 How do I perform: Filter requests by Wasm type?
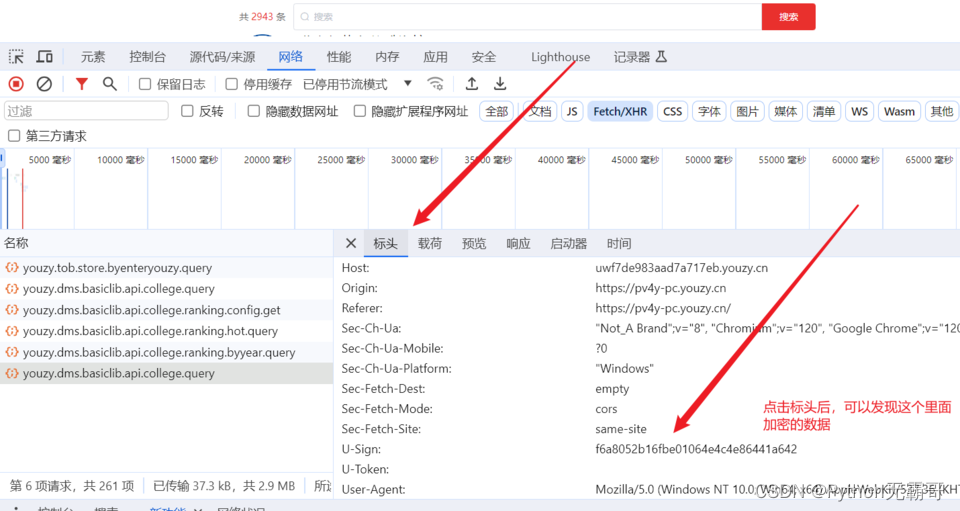point(899,111)
